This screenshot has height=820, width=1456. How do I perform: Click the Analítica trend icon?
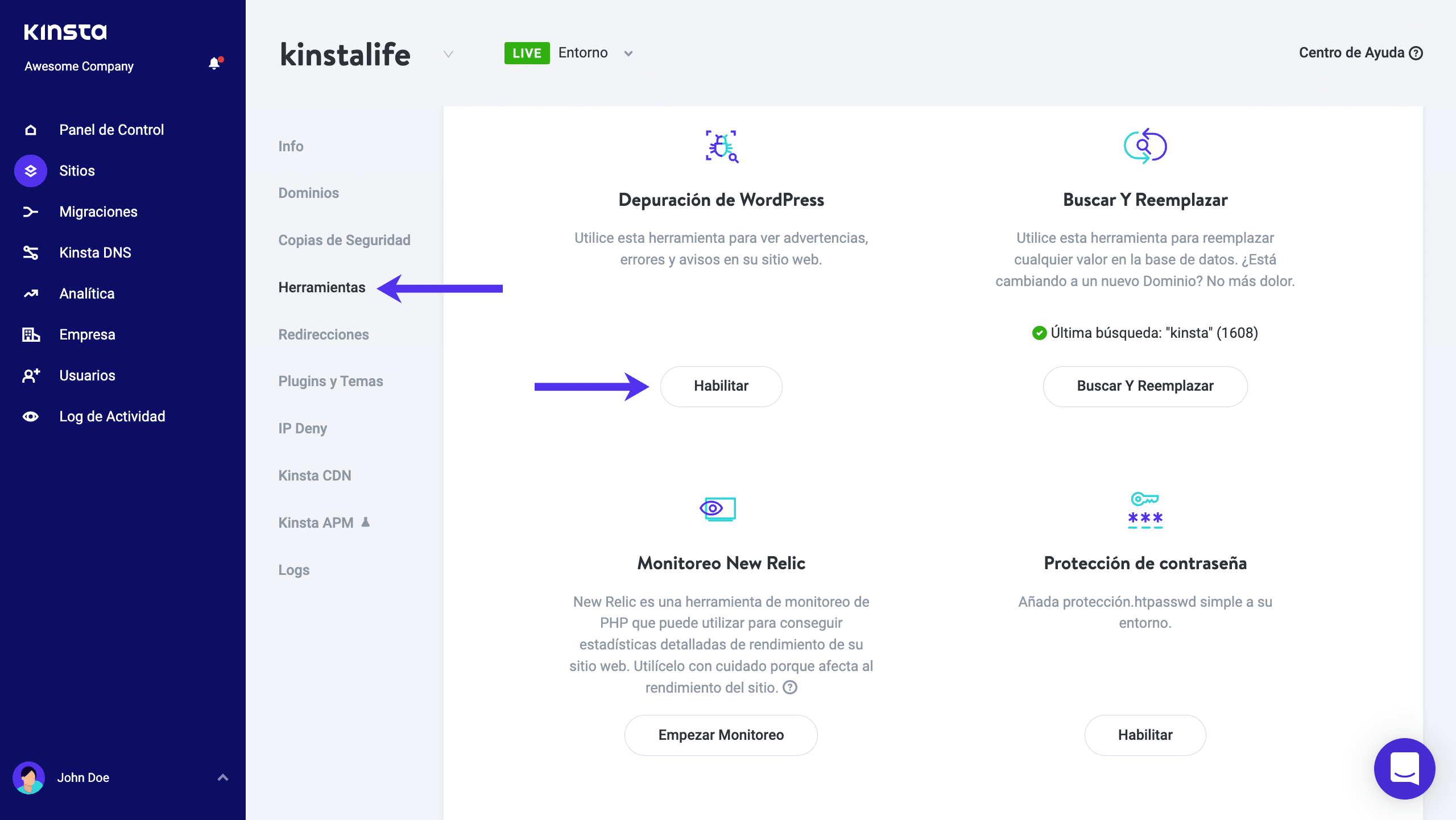[x=31, y=294]
